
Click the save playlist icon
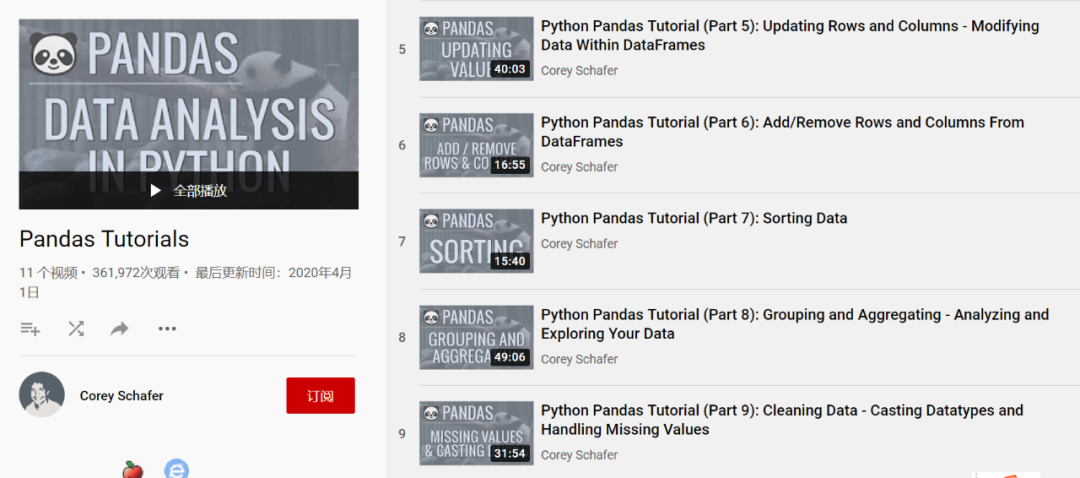(30, 329)
